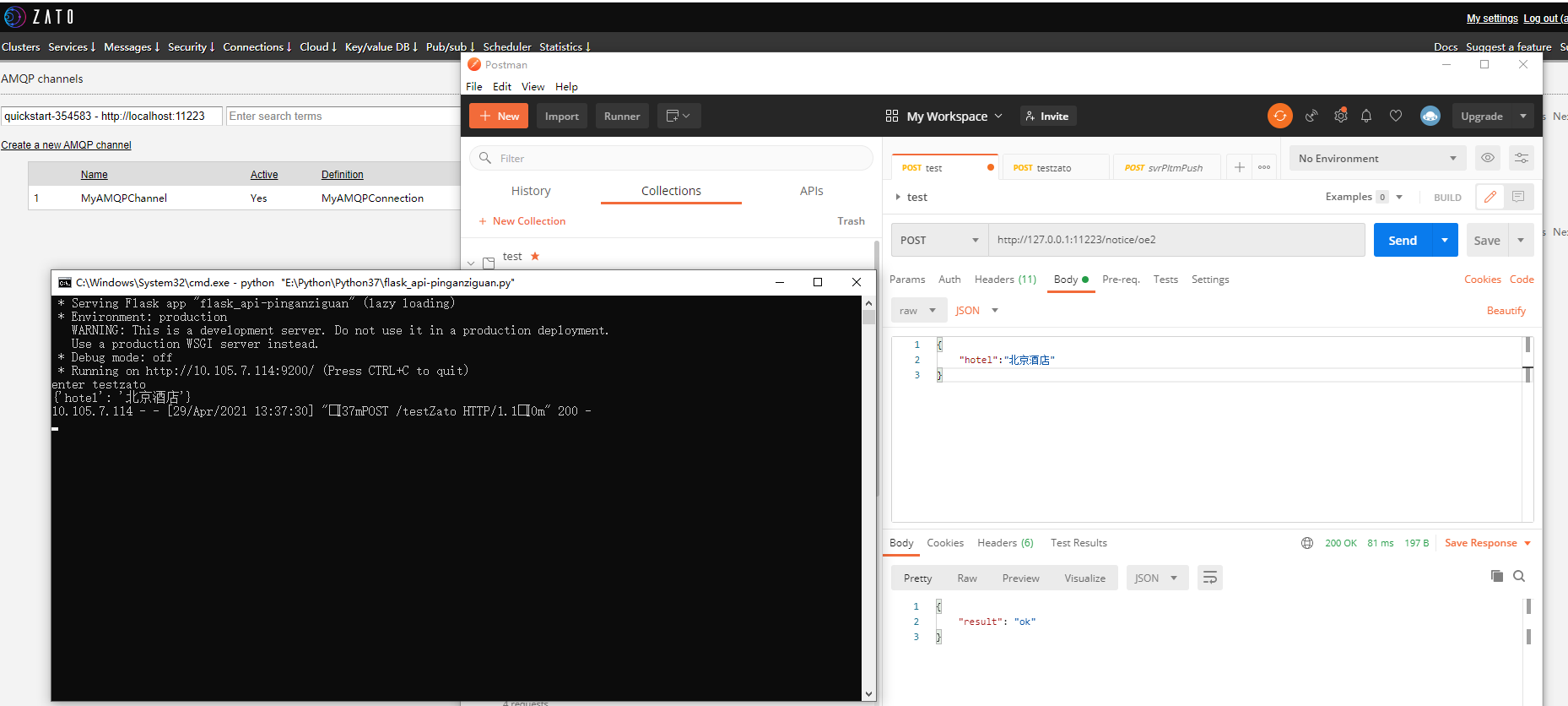Click Create a new AMQP channel link
Screen dimensions: 1568x706
pyautogui.click(x=66, y=144)
